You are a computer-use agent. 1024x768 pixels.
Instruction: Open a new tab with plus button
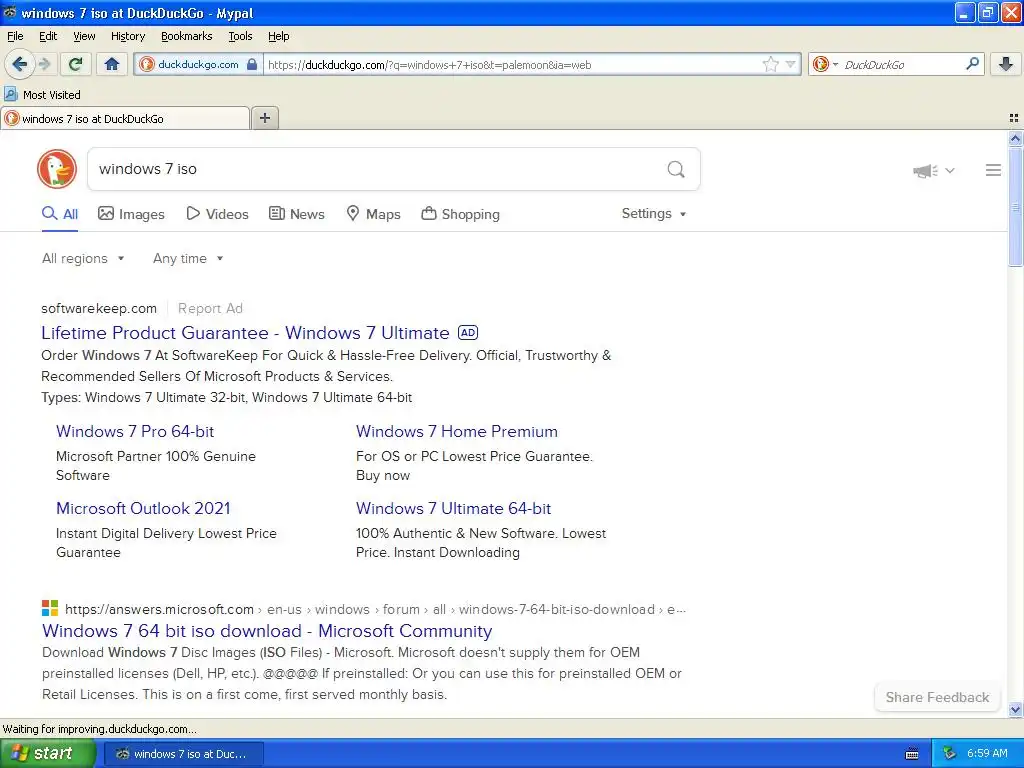tap(264, 118)
